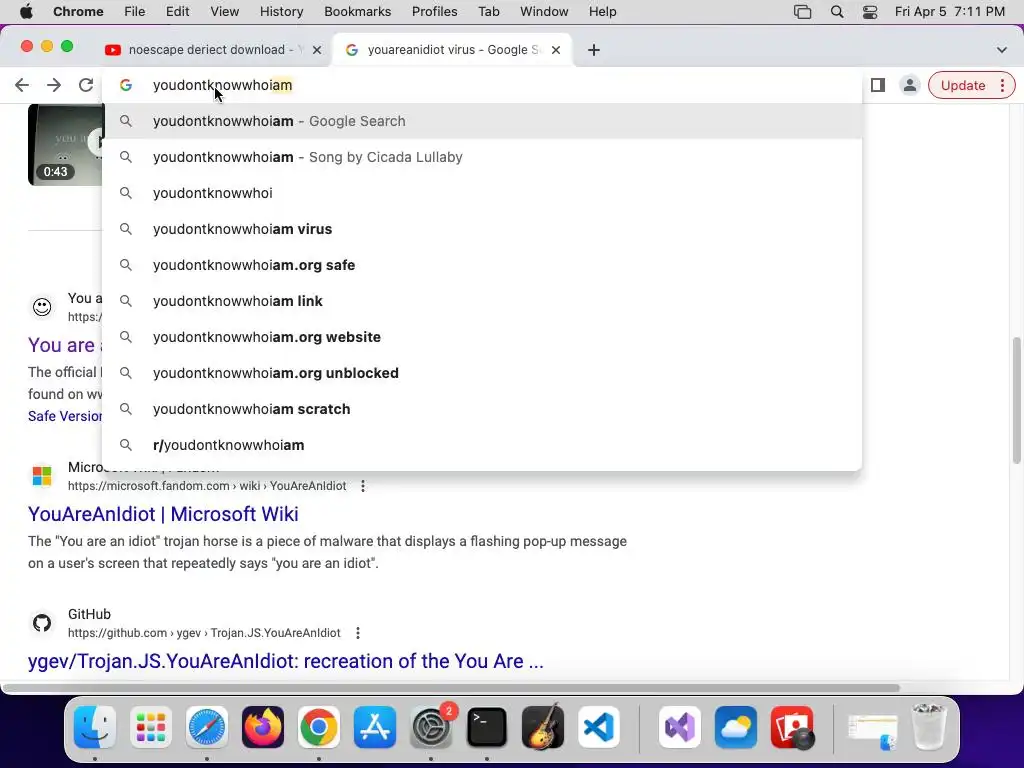Viewport: 1024px width, 768px height.
Task: Open Weather app from the Dock
Action: pyautogui.click(x=736, y=727)
